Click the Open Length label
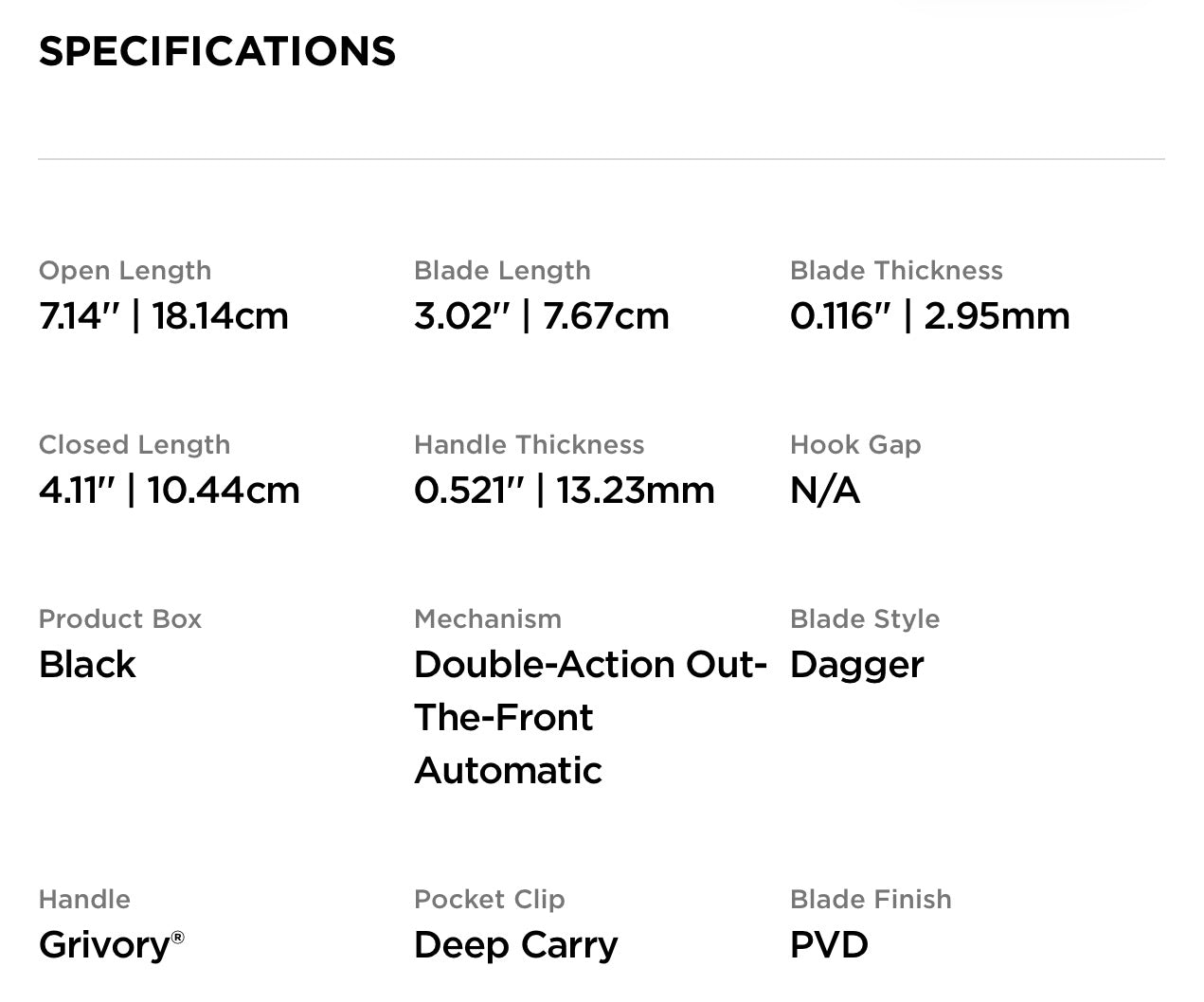Image resolution: width=1204 pixels, height=1002 pixels. [x=125, y=270]
